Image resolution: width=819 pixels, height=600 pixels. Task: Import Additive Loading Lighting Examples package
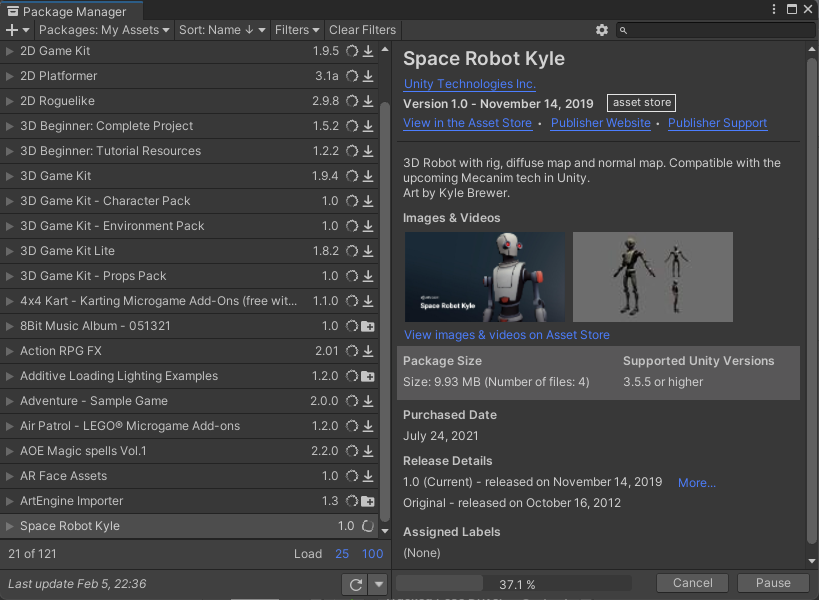pyautogui.click(x=368, y=377)
